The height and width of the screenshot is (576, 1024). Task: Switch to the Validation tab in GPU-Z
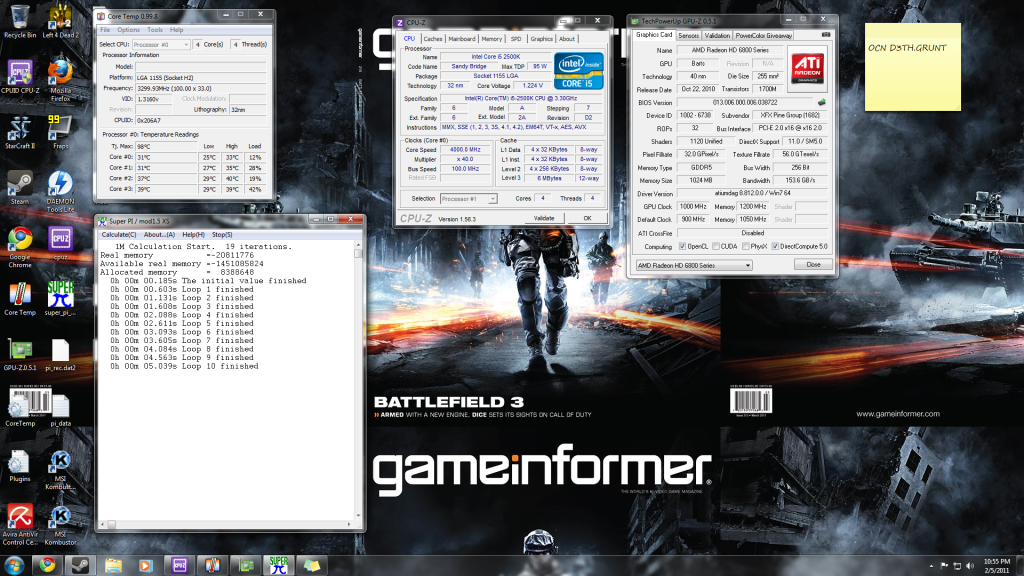pyautogui.click(x=717, y=35)
